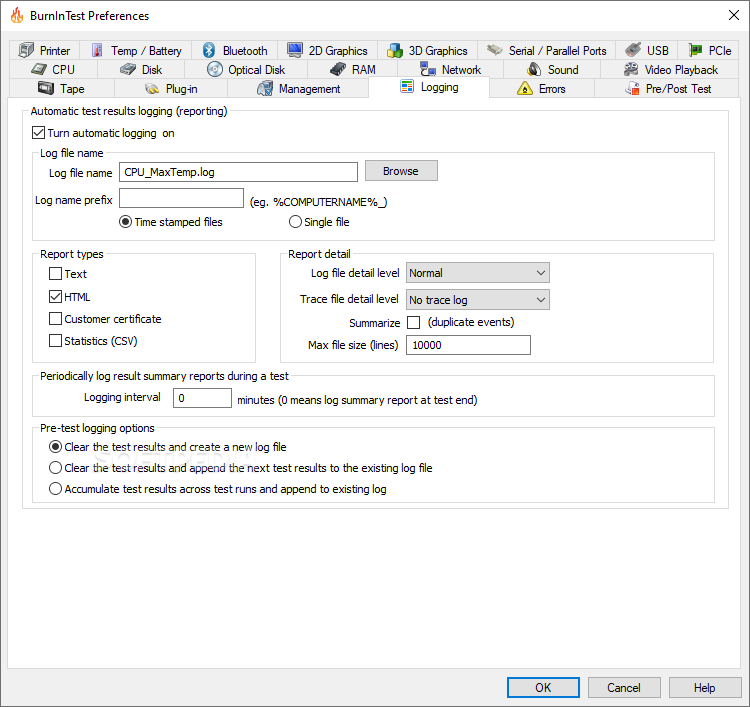
Task: Click the Bluetooth tab icon
Action: tap(209, 50)
